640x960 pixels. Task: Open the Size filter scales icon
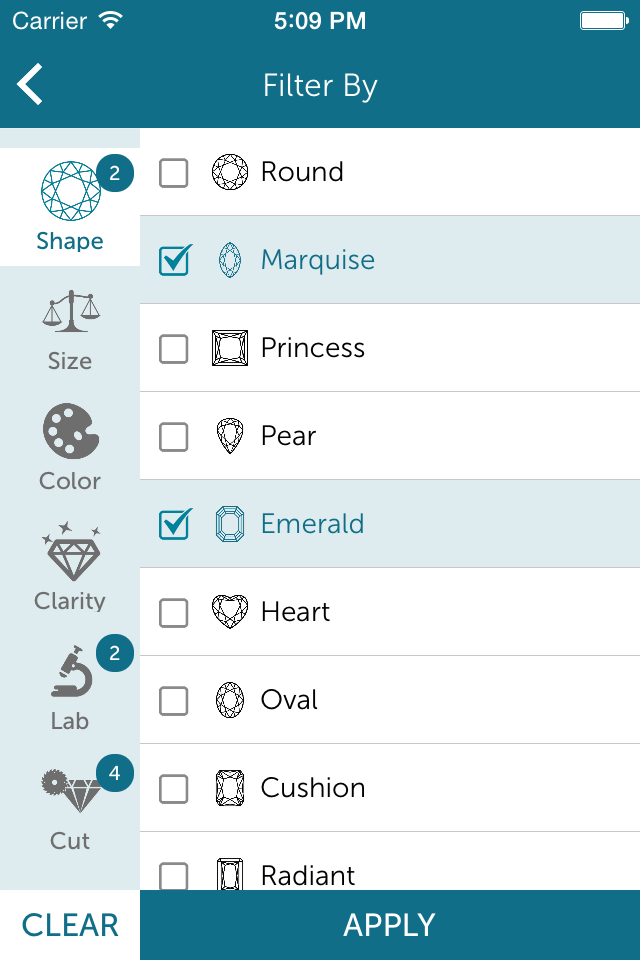[70, 313]
